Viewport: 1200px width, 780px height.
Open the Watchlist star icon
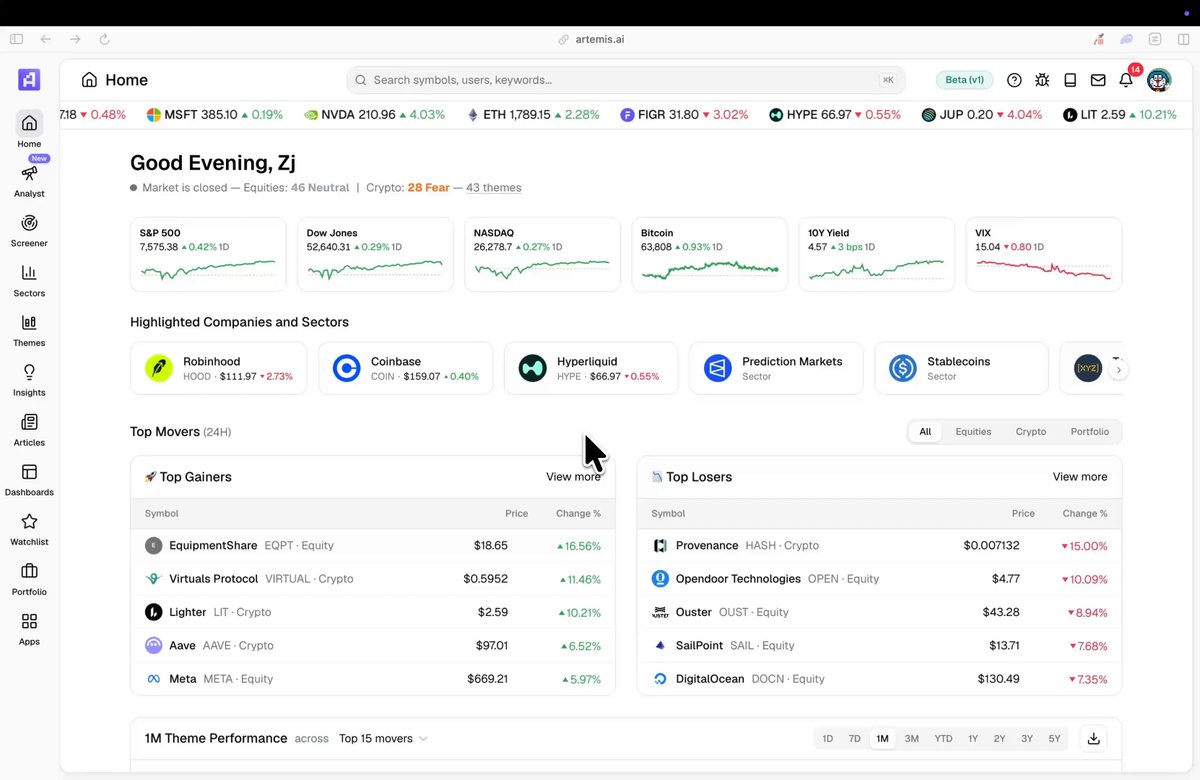(x=29, y=522)
